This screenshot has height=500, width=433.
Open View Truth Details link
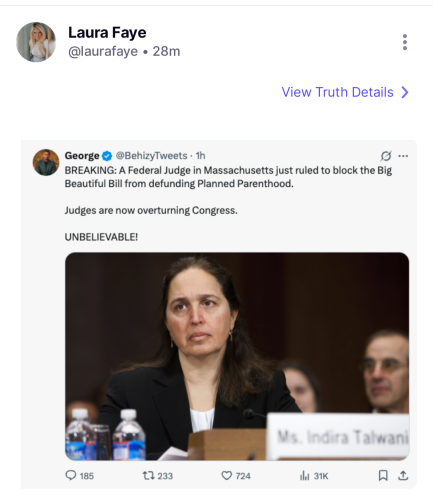[337, 92]
